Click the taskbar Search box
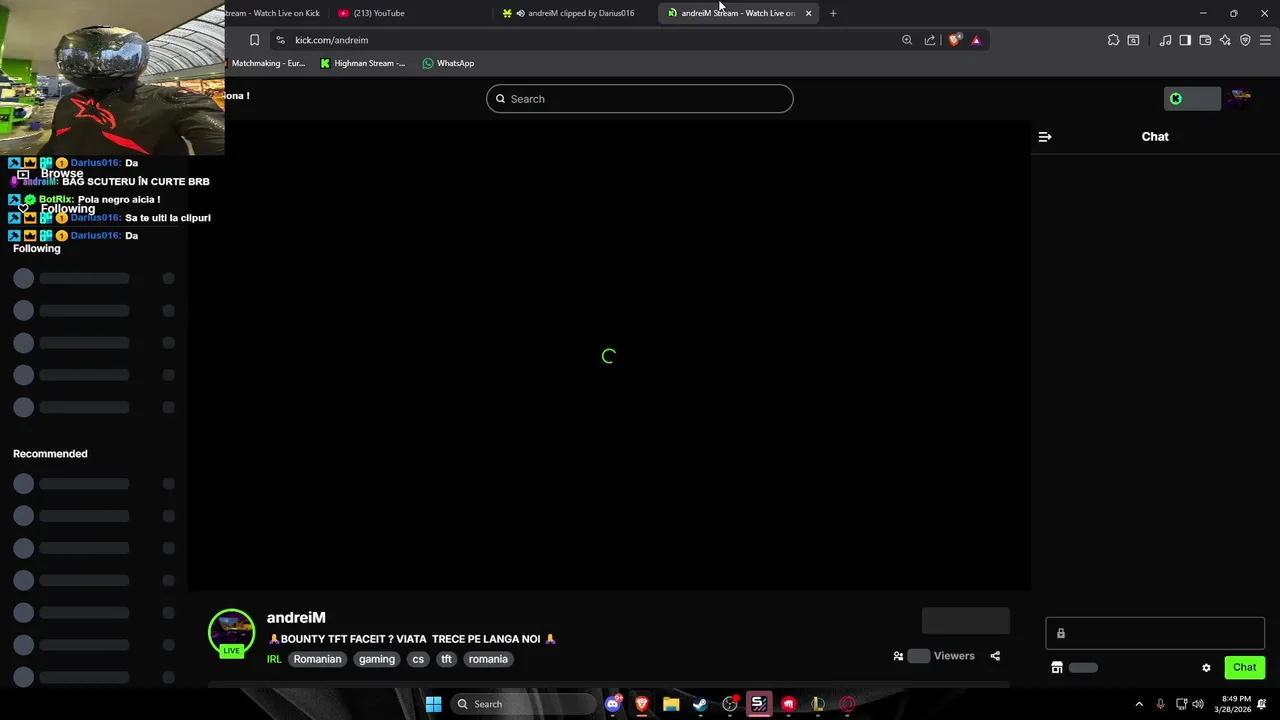1280x720 pixels. 523,704
